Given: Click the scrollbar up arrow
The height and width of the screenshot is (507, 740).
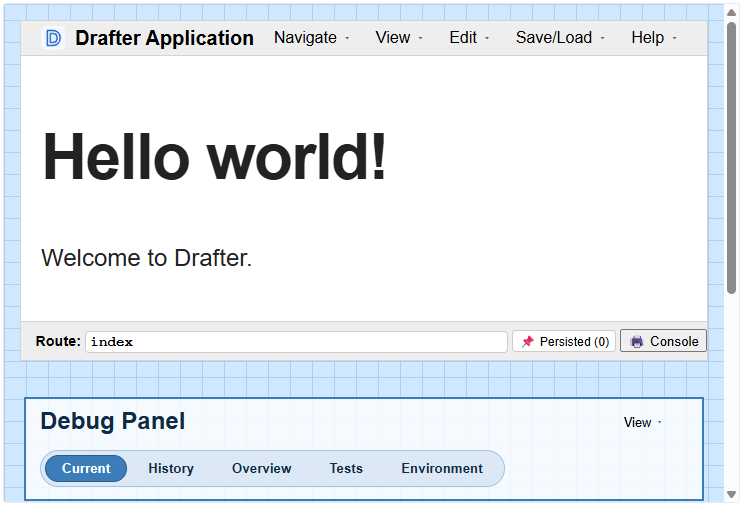Looking at the screenshot, I should (x=732, y=12).
